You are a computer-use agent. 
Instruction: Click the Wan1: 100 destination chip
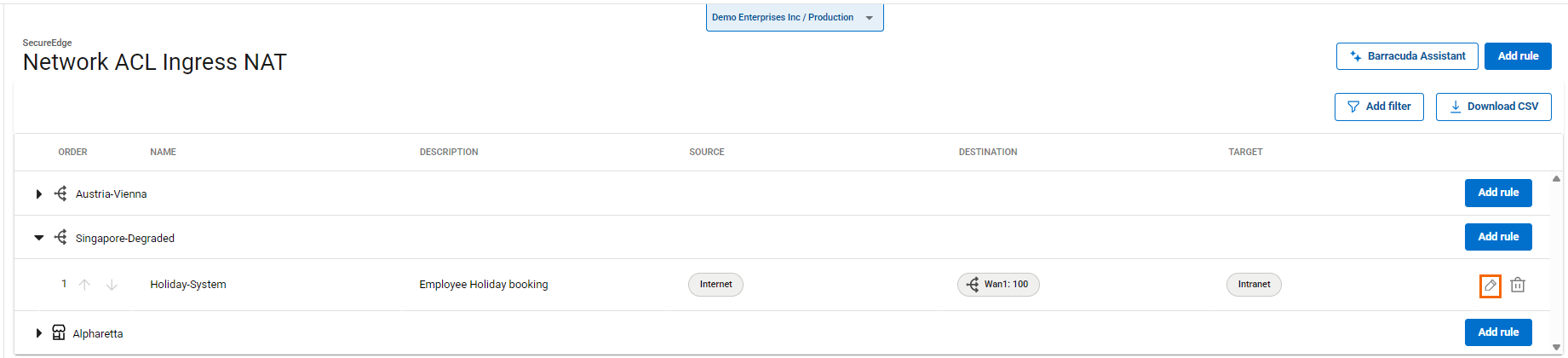997,285
